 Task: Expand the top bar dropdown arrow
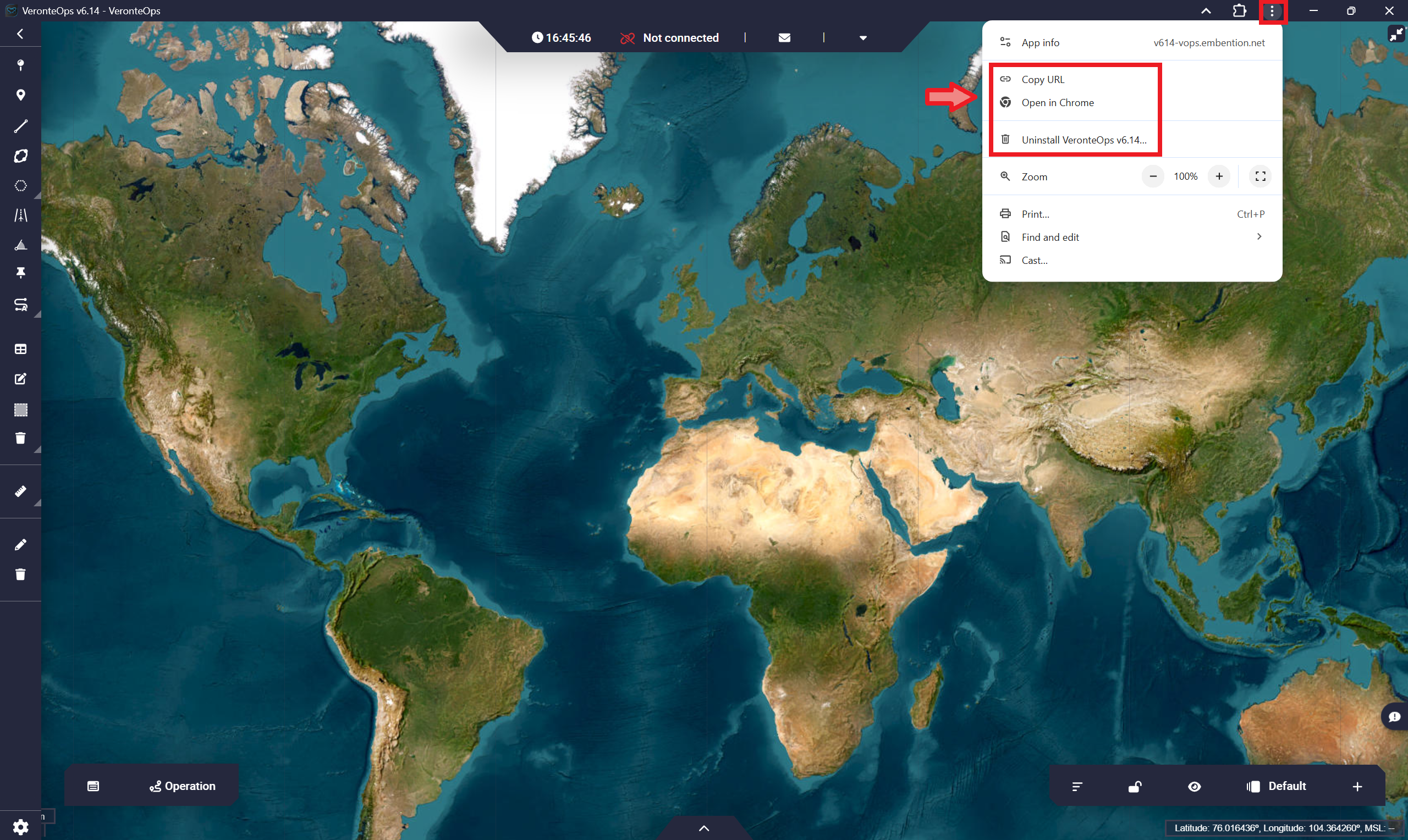pyautogui.click(x=863, y=38)
